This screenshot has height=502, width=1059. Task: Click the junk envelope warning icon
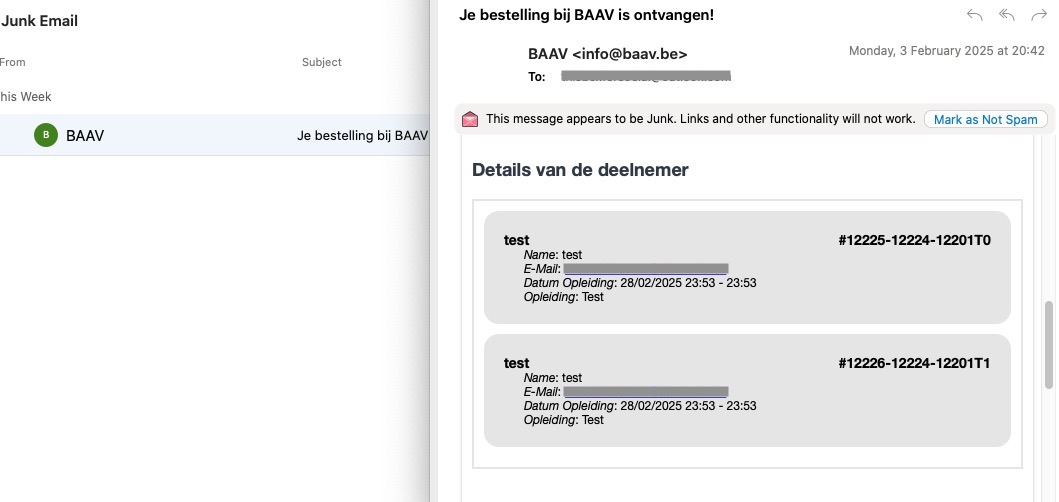[470, 120]
